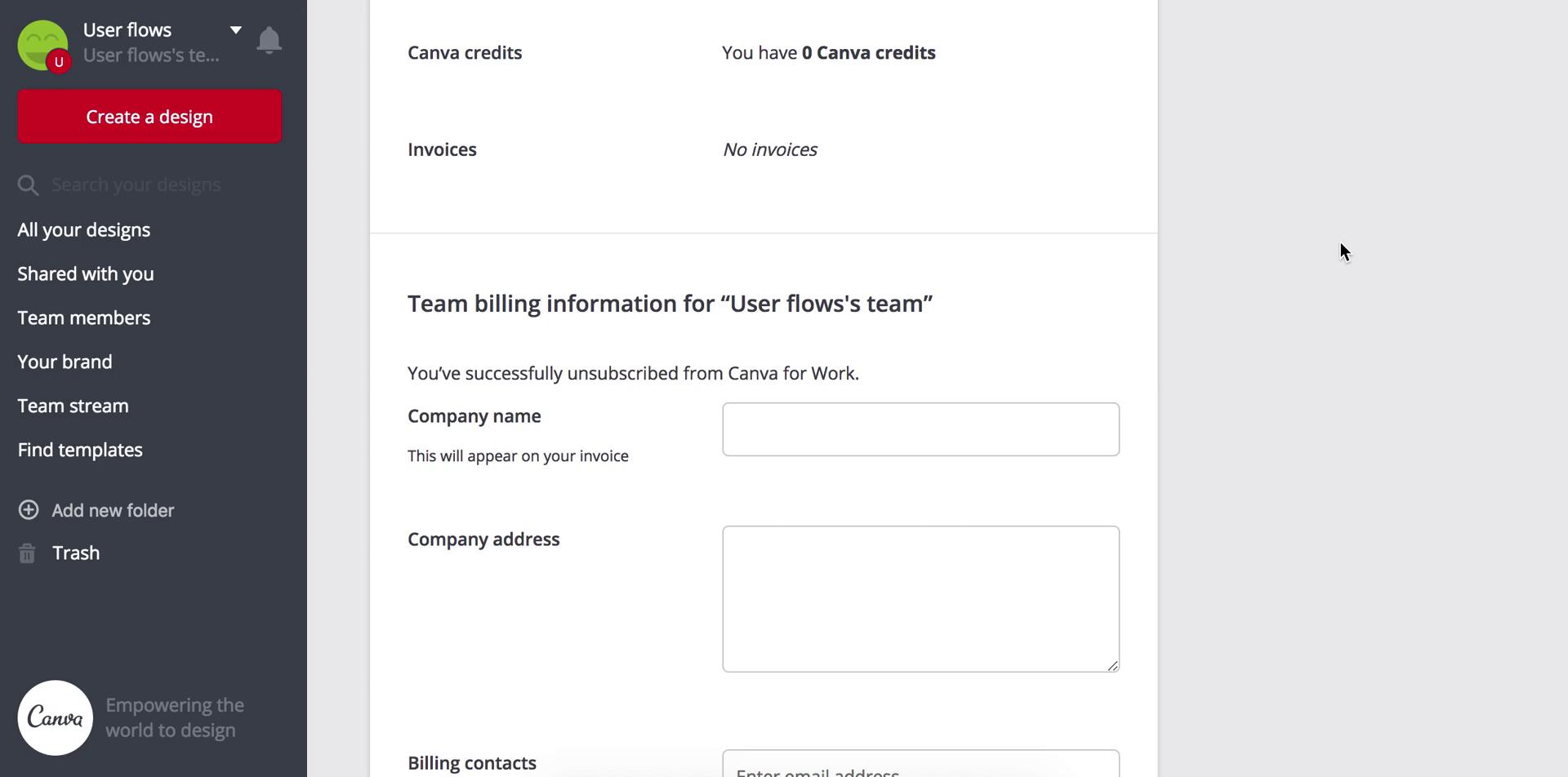This screenshot has height=777, width=1568.
Task: Go to Team members
Action: [84, 318]
